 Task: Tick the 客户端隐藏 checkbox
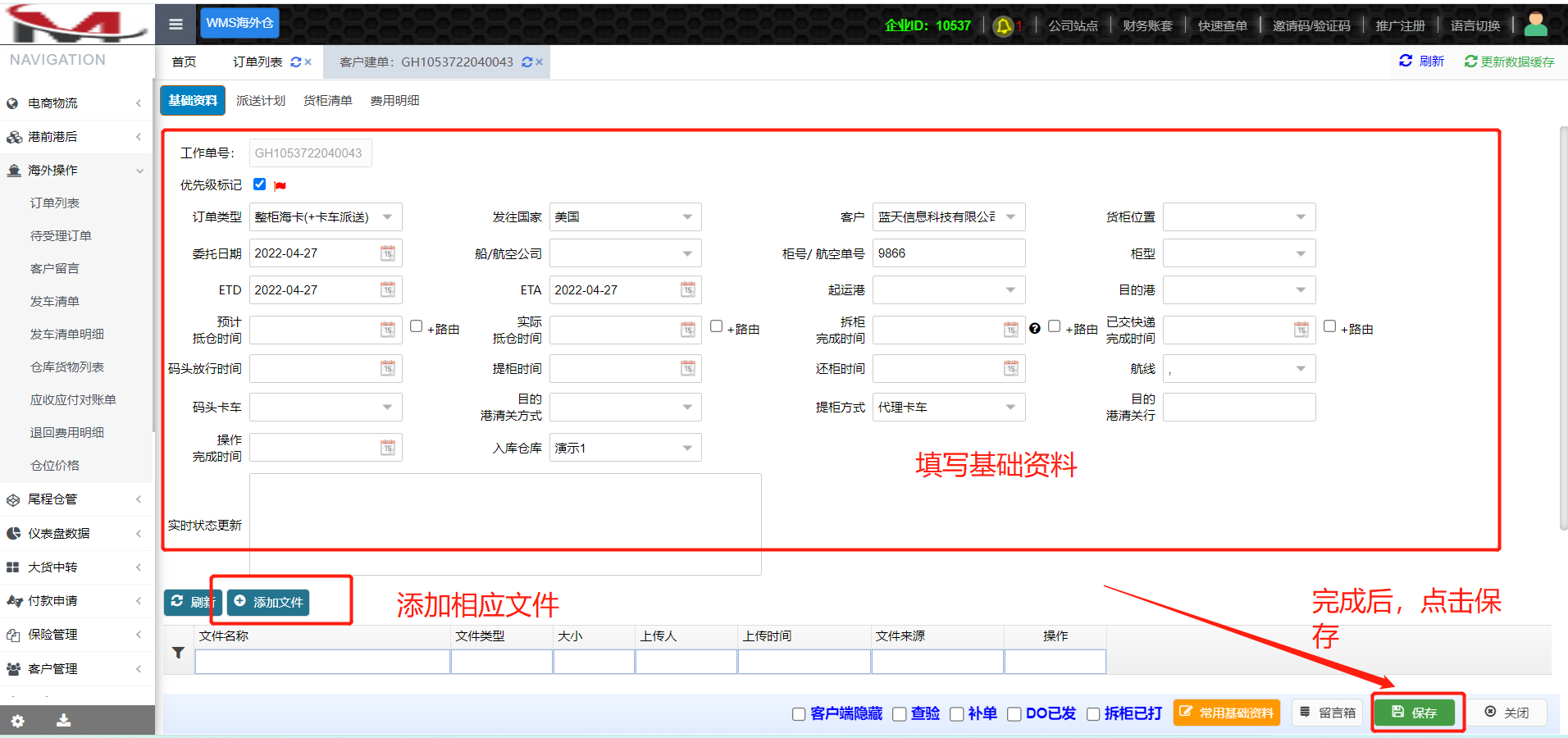click(799, 714)
